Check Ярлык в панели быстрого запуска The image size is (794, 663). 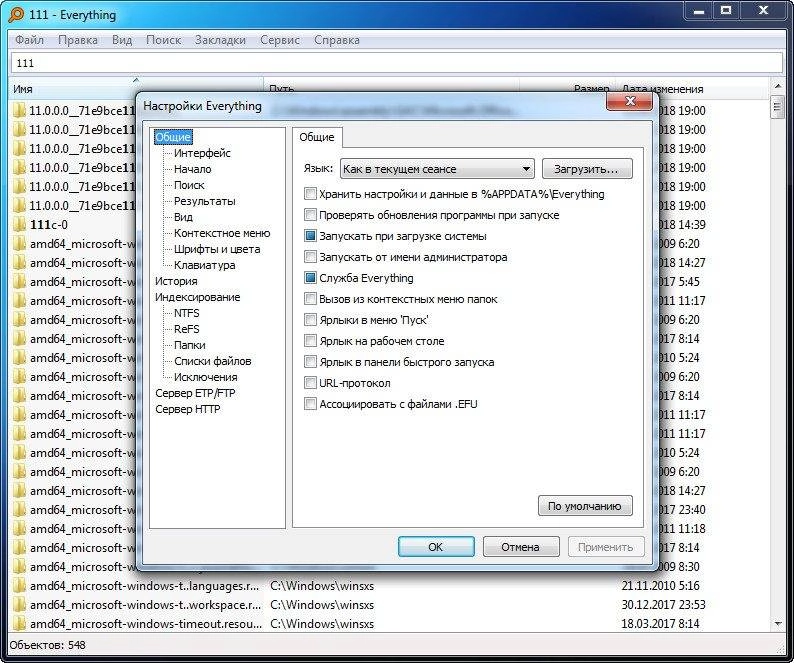tap(310, 362)
